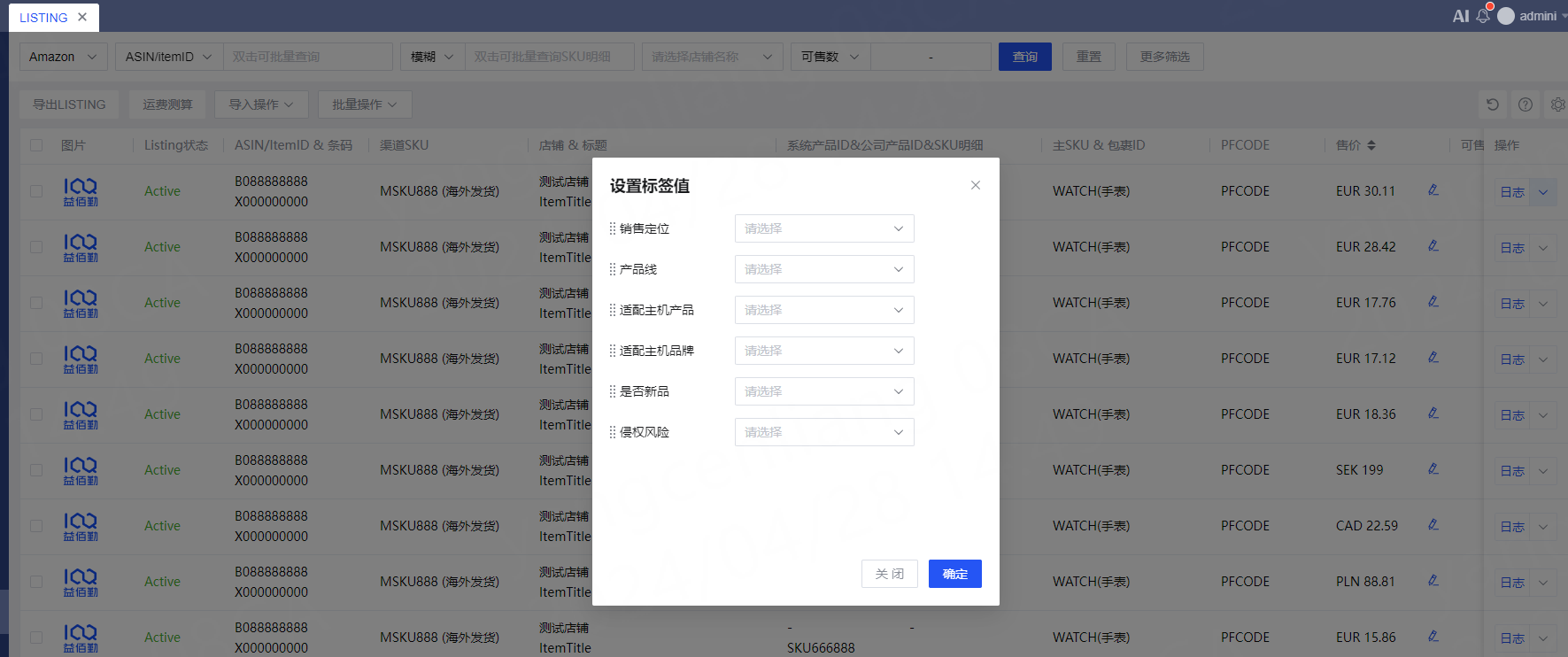Edit price icon next to PLN 88.81
The height and width of the screenshot is (657, 1568).
click(1433, 580)
